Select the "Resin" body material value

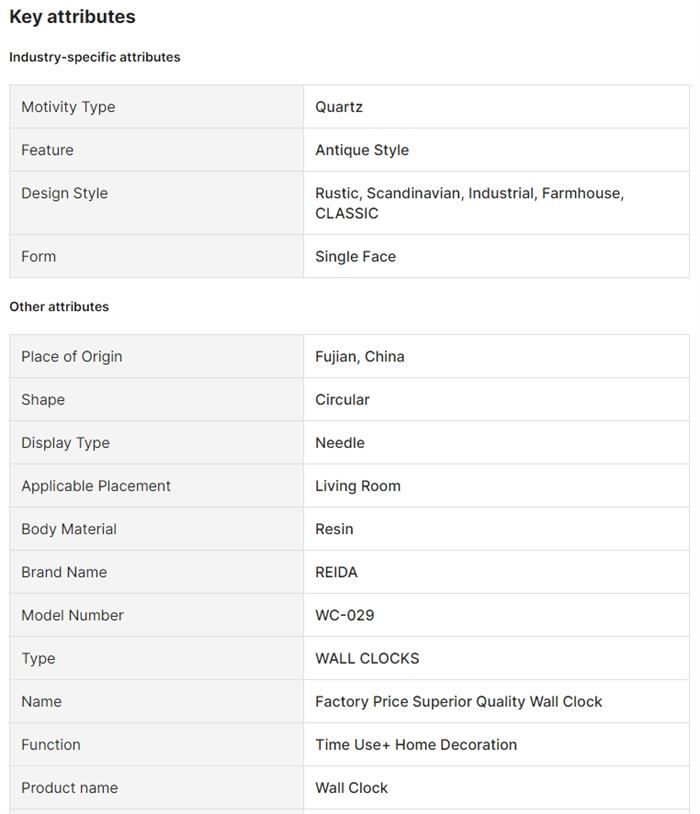coord(334,529)
